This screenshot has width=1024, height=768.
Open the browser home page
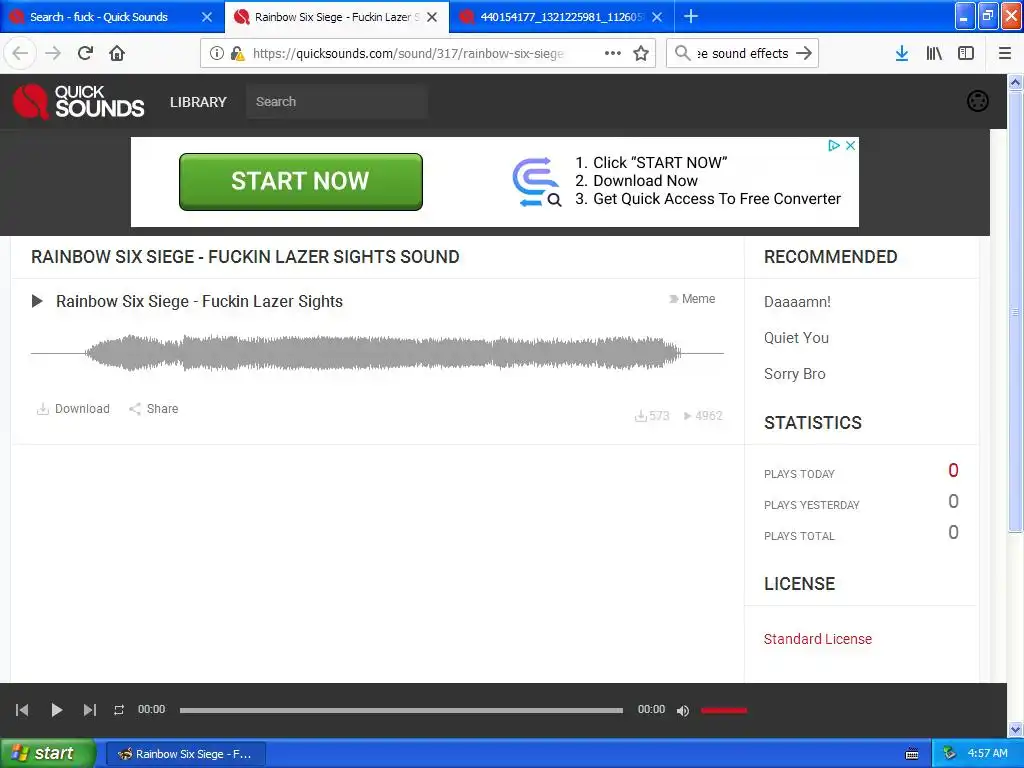tap(117, 53)
